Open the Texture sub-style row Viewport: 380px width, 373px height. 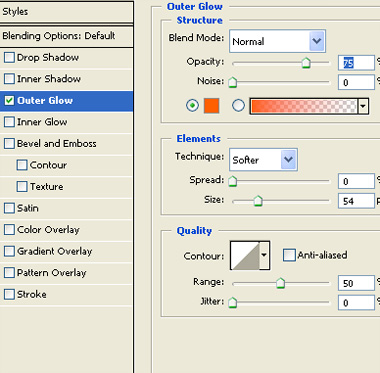coord(67,186)
